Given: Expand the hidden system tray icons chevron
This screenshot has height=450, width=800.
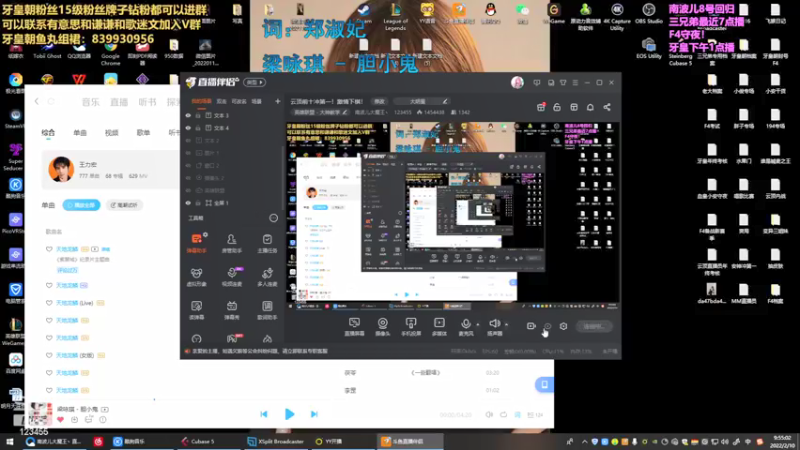Looking at the screenshot, I should click(585, 442).
